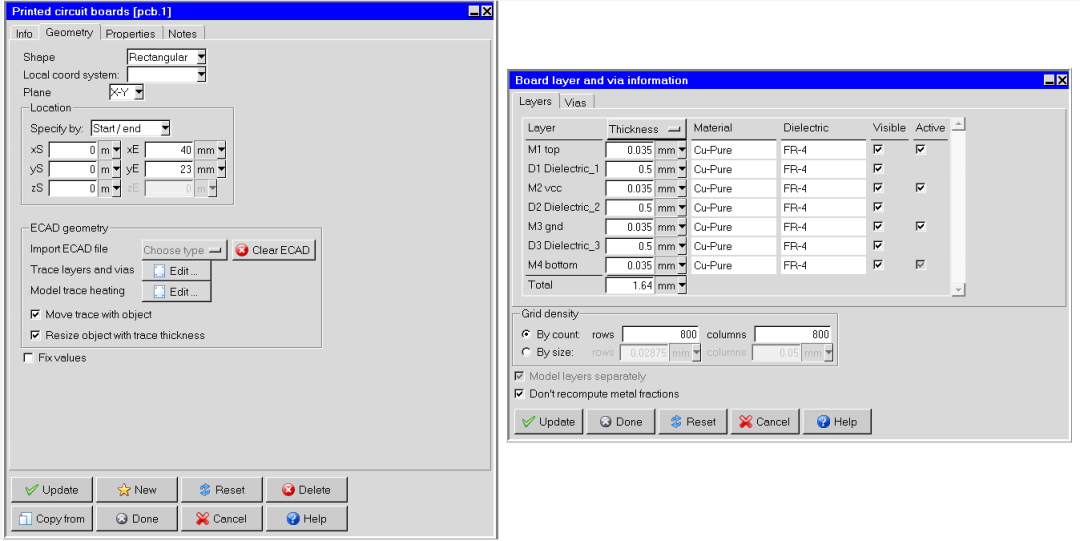Open the Shape dropdown showing Rectangular

tap(201, 57)
